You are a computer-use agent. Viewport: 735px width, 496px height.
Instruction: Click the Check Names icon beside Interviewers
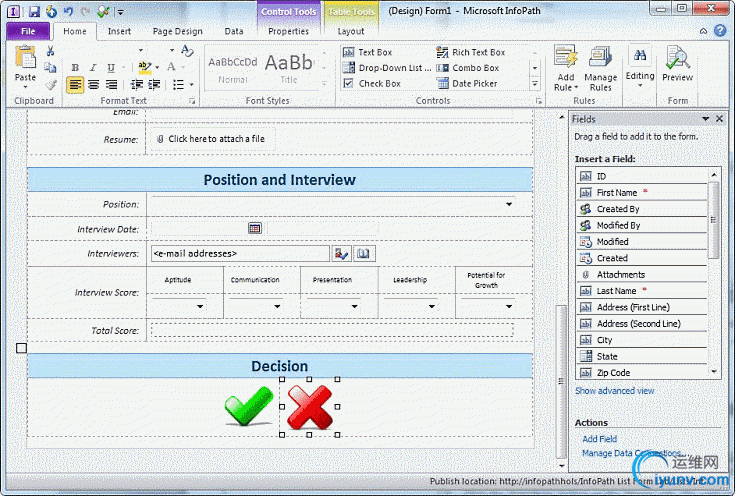click(341, 254)
